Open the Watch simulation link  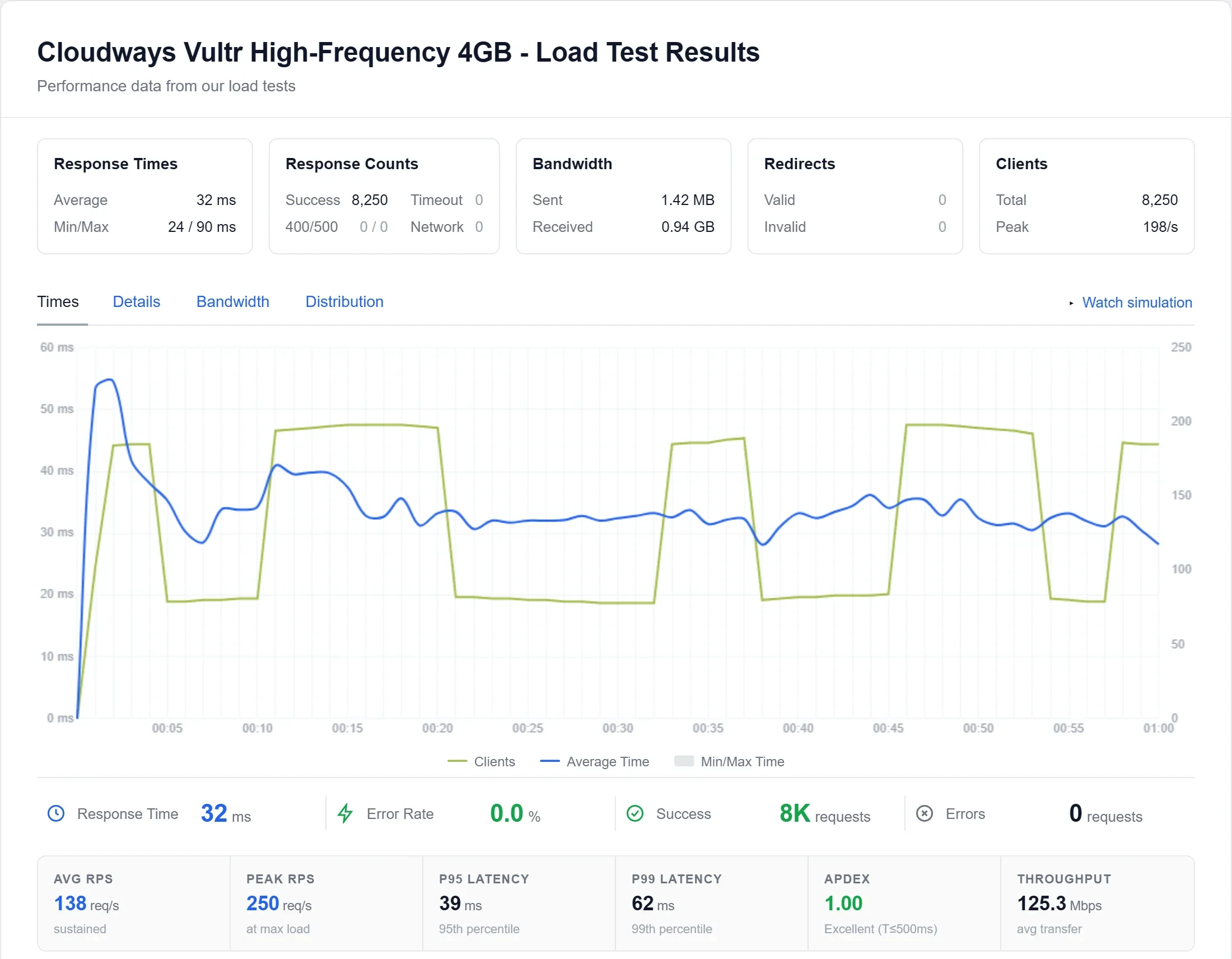1137,302
